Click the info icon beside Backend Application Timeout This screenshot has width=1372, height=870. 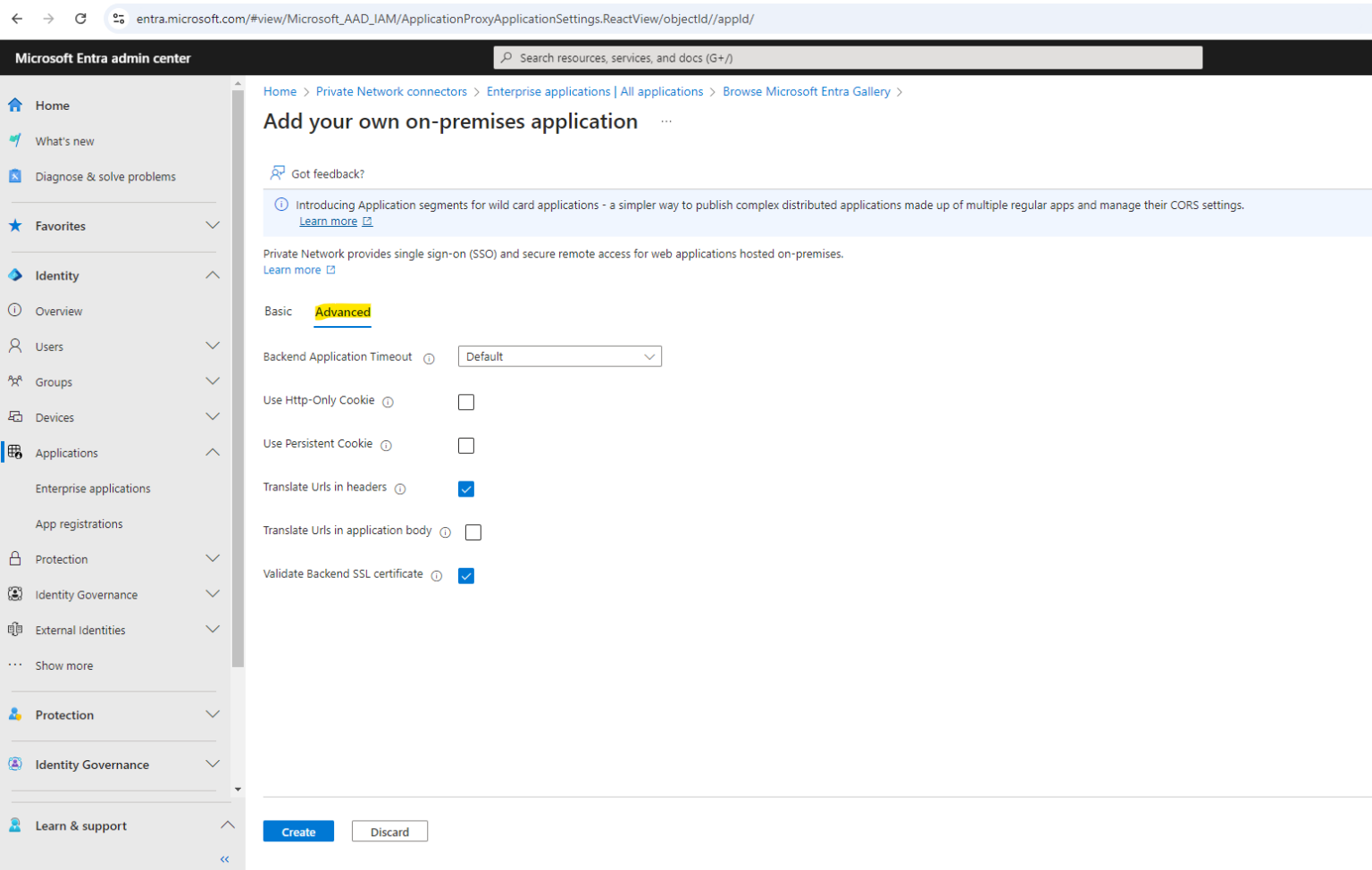click(429, 358)
